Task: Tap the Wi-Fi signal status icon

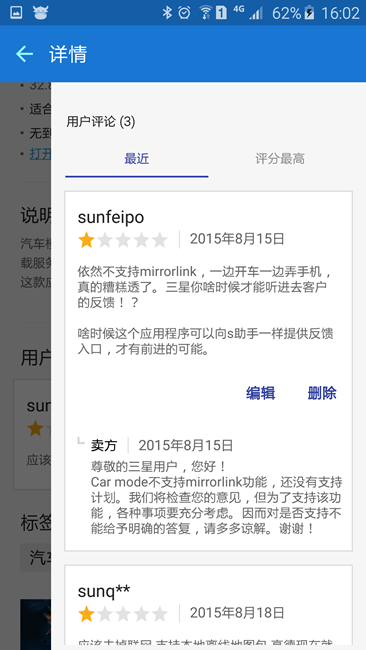Action: pyautogui.click(x=205, y=13)
